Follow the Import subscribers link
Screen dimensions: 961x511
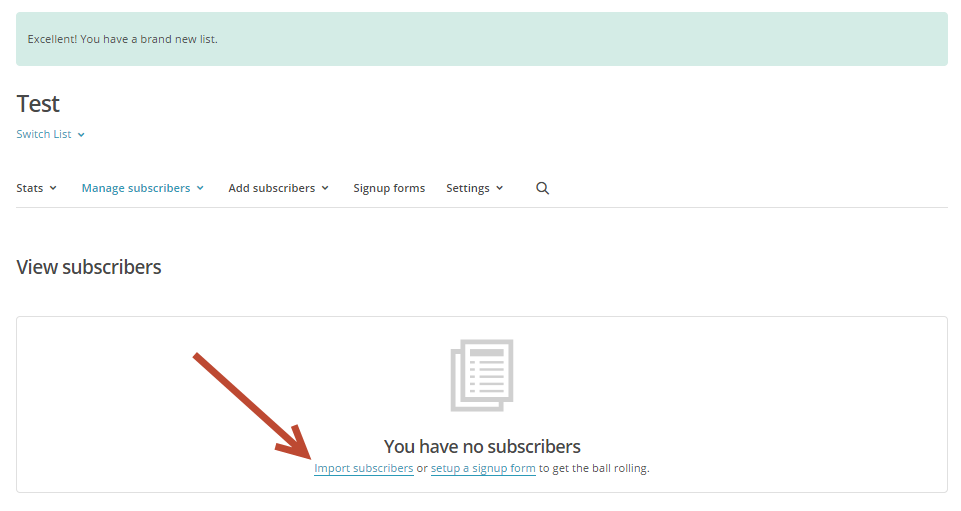tap(363, 468)
